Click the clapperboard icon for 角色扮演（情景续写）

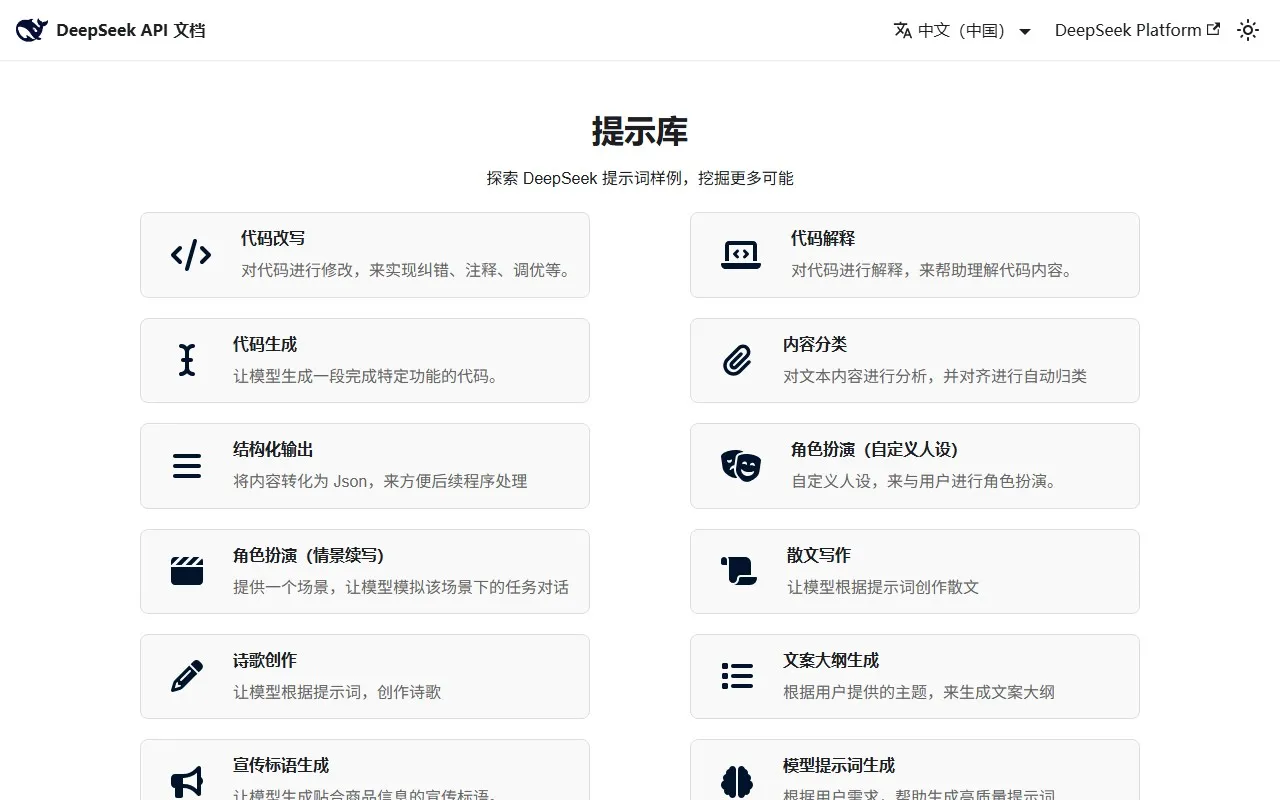coord(187,571)
